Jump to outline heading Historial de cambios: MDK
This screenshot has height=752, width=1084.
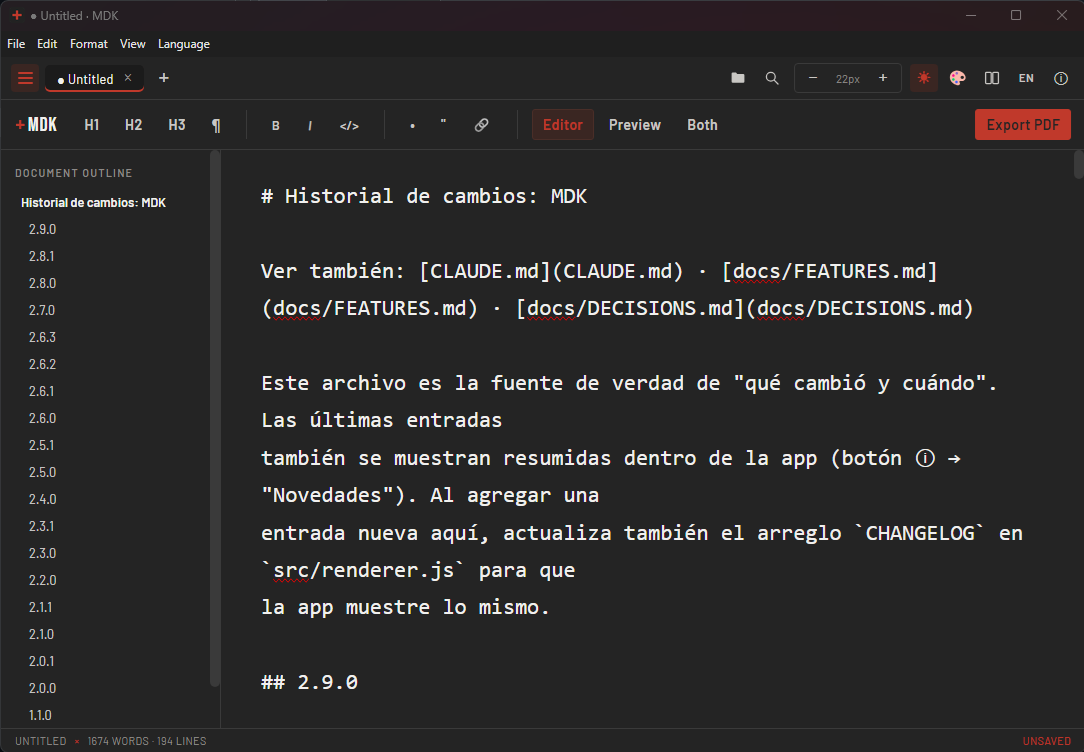click(x=93, y=203)
